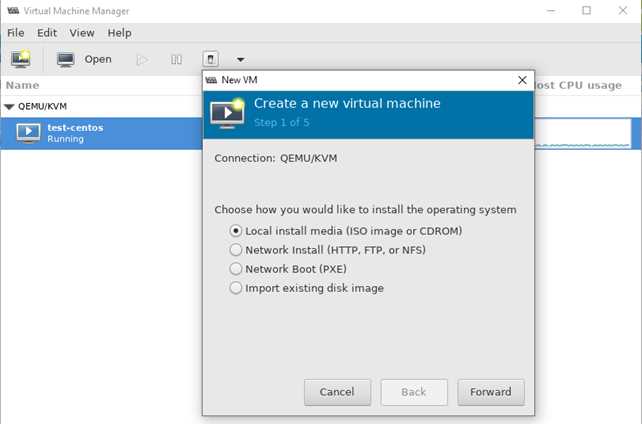Image resolution: width=642 pixels, height=424 pixels.
Task: Select Import existing disk image option
Action: point(235,288)
